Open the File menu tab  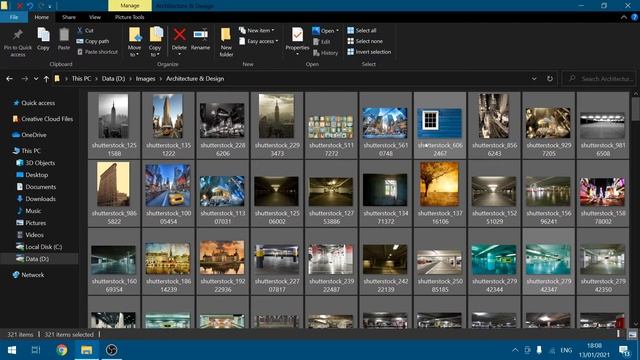pos(14,17)
